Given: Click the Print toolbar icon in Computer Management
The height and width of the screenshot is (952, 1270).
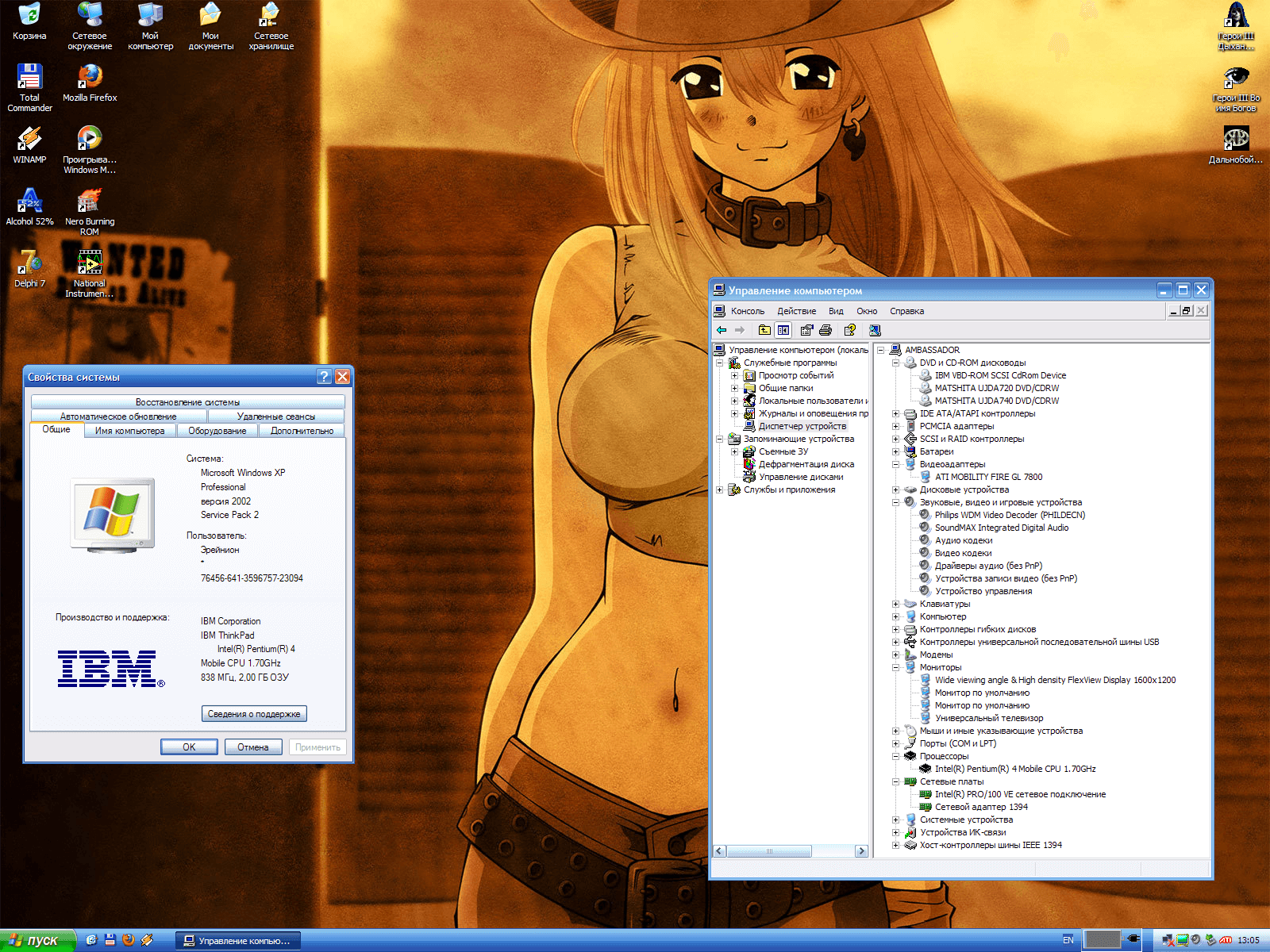Looking at the screenshot, I should 825,330.
